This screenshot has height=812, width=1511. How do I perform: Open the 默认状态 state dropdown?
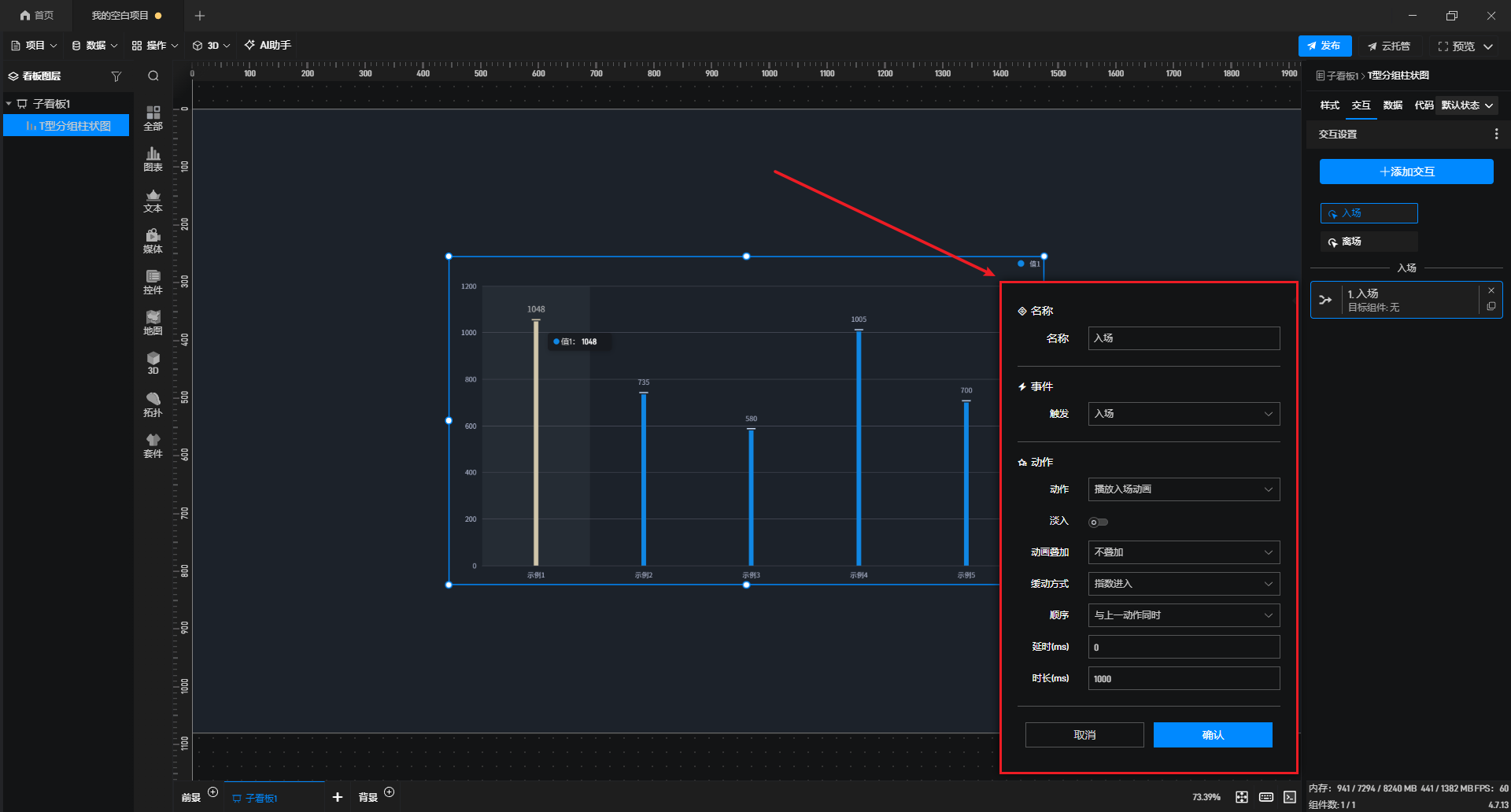coord(1467,105)
